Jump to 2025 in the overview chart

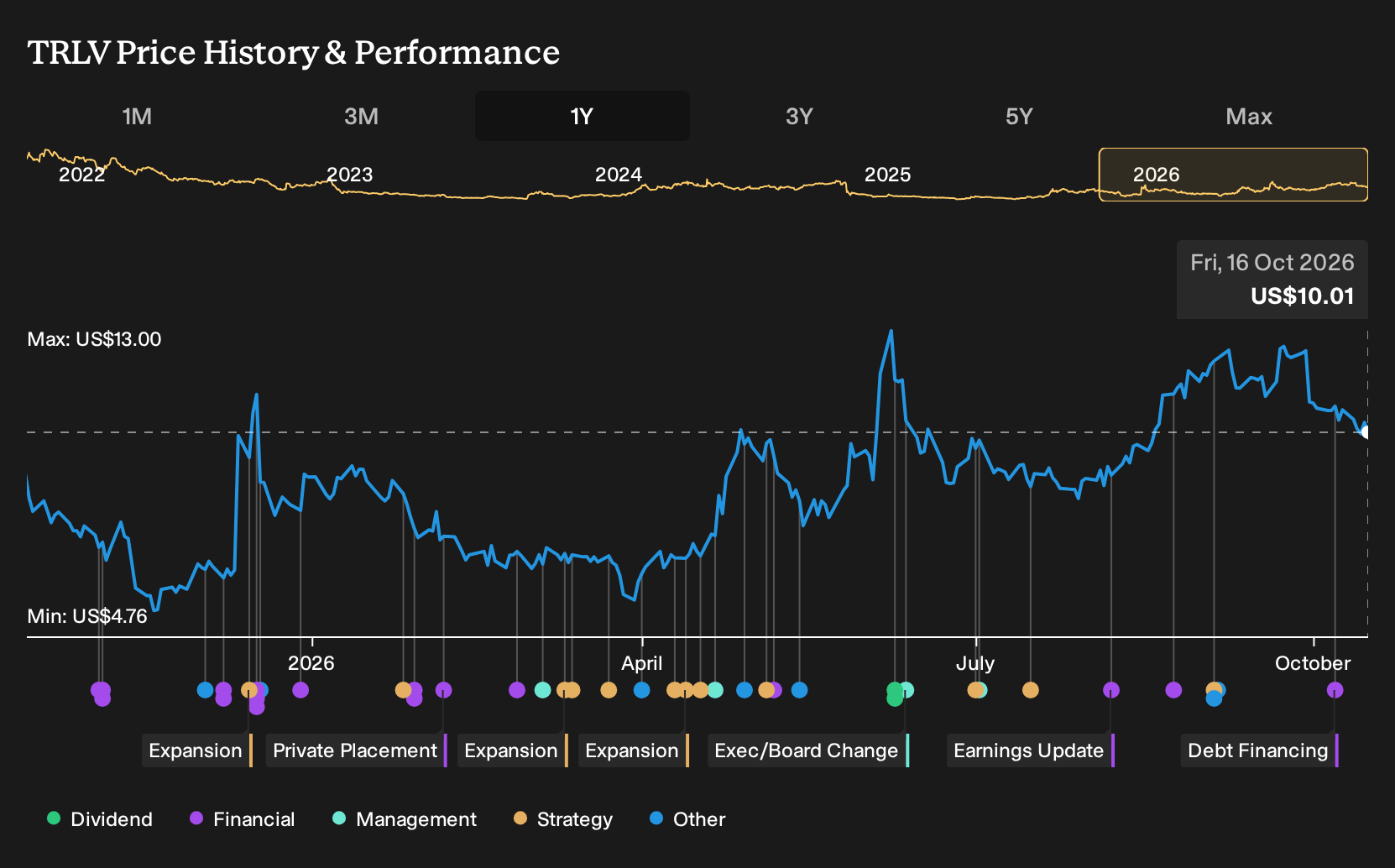(x=887, y=175)
